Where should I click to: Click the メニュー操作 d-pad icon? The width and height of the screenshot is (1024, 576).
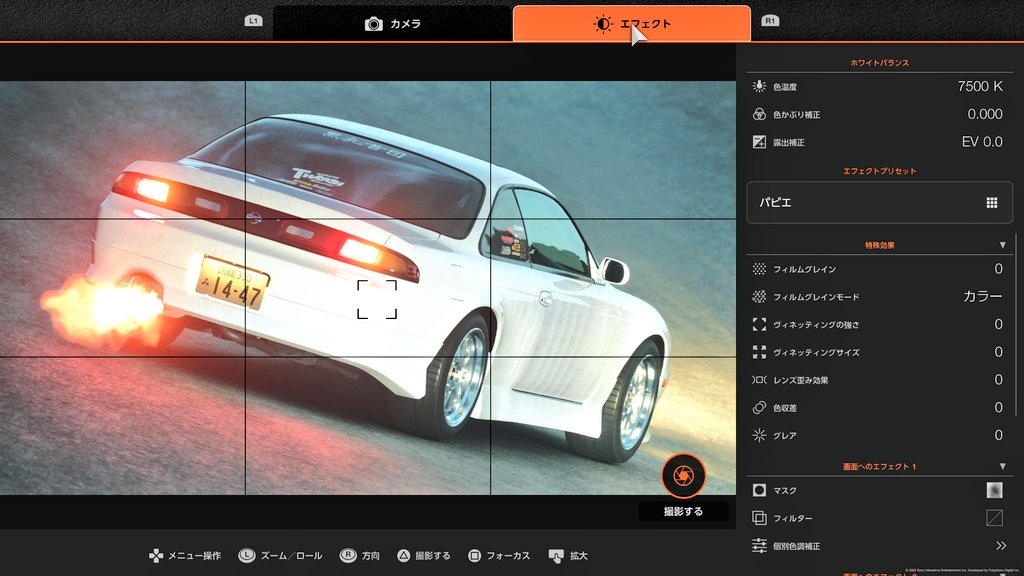(x=156, y=556)
